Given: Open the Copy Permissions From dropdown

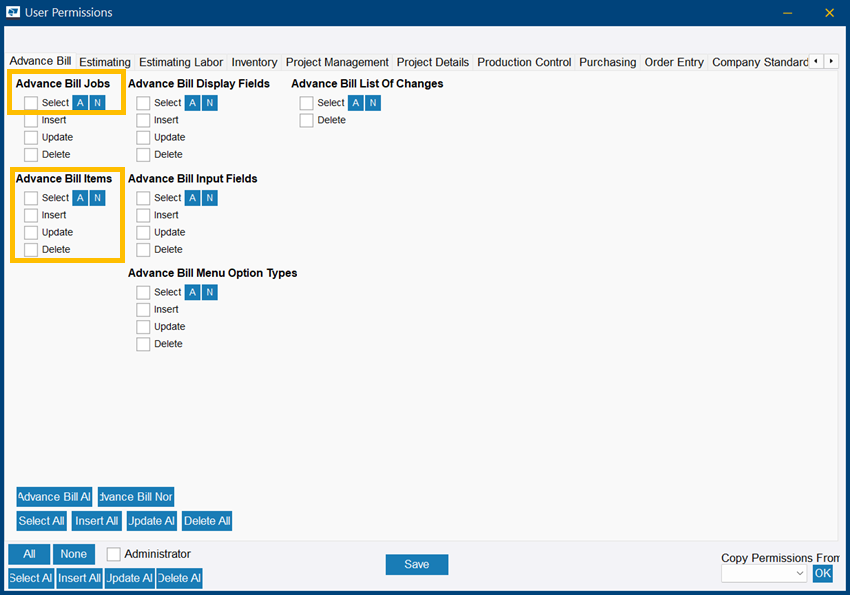Looking at the screenshot, I should click(x=764, y=573).
